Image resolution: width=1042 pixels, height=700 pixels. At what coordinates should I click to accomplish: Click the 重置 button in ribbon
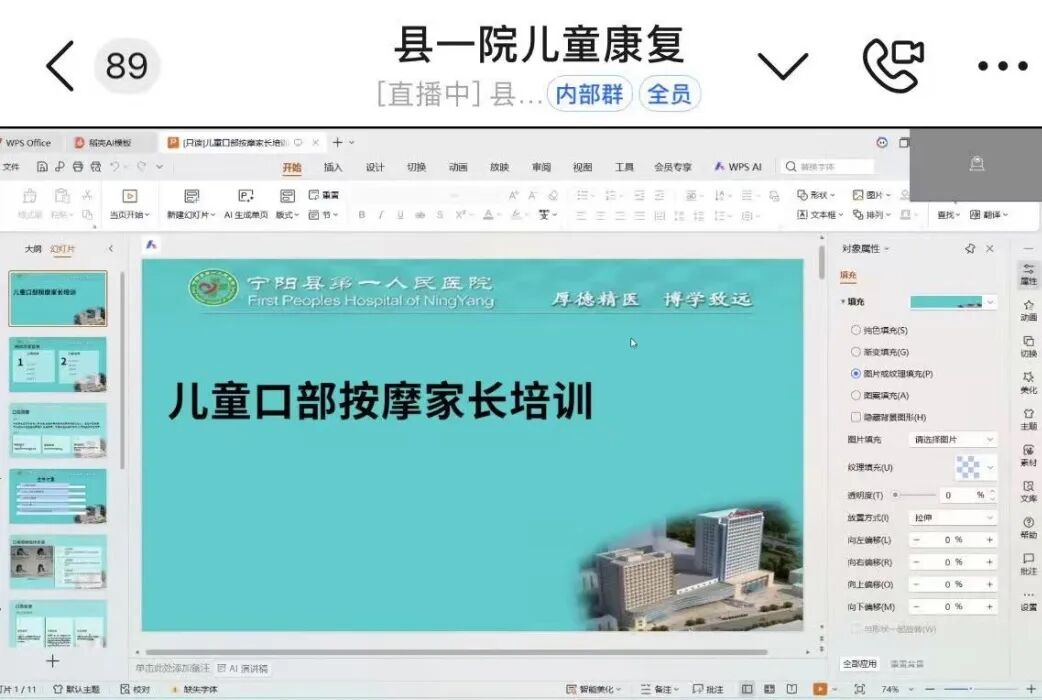pos(324,195)
